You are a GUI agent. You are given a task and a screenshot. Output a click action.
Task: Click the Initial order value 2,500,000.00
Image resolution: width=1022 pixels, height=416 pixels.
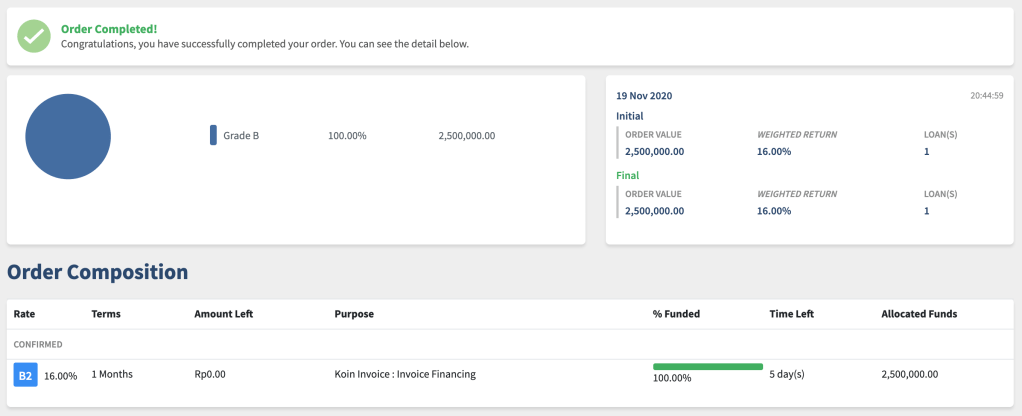coord(654,152)
